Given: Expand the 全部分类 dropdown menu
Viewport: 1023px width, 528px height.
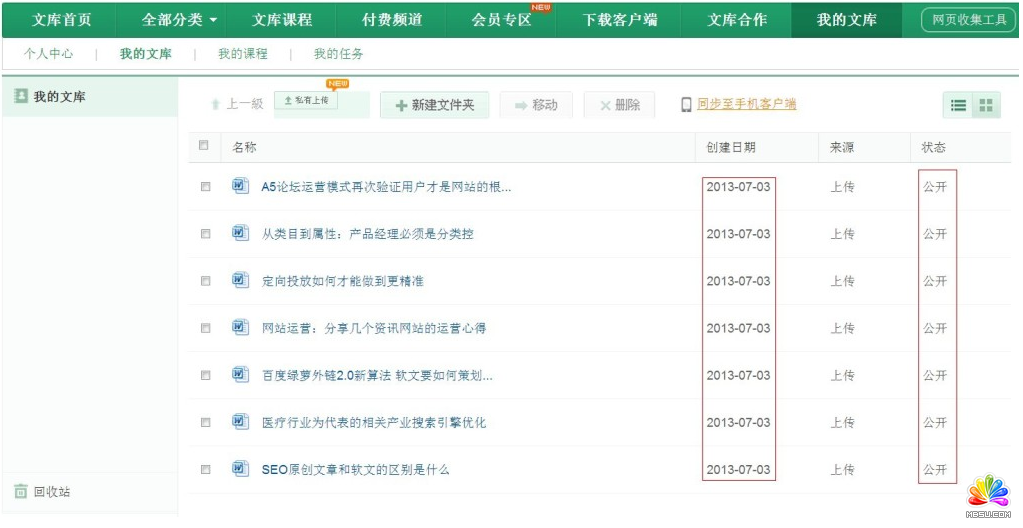Looking at the screenshot, I should [x=180, y=20].
